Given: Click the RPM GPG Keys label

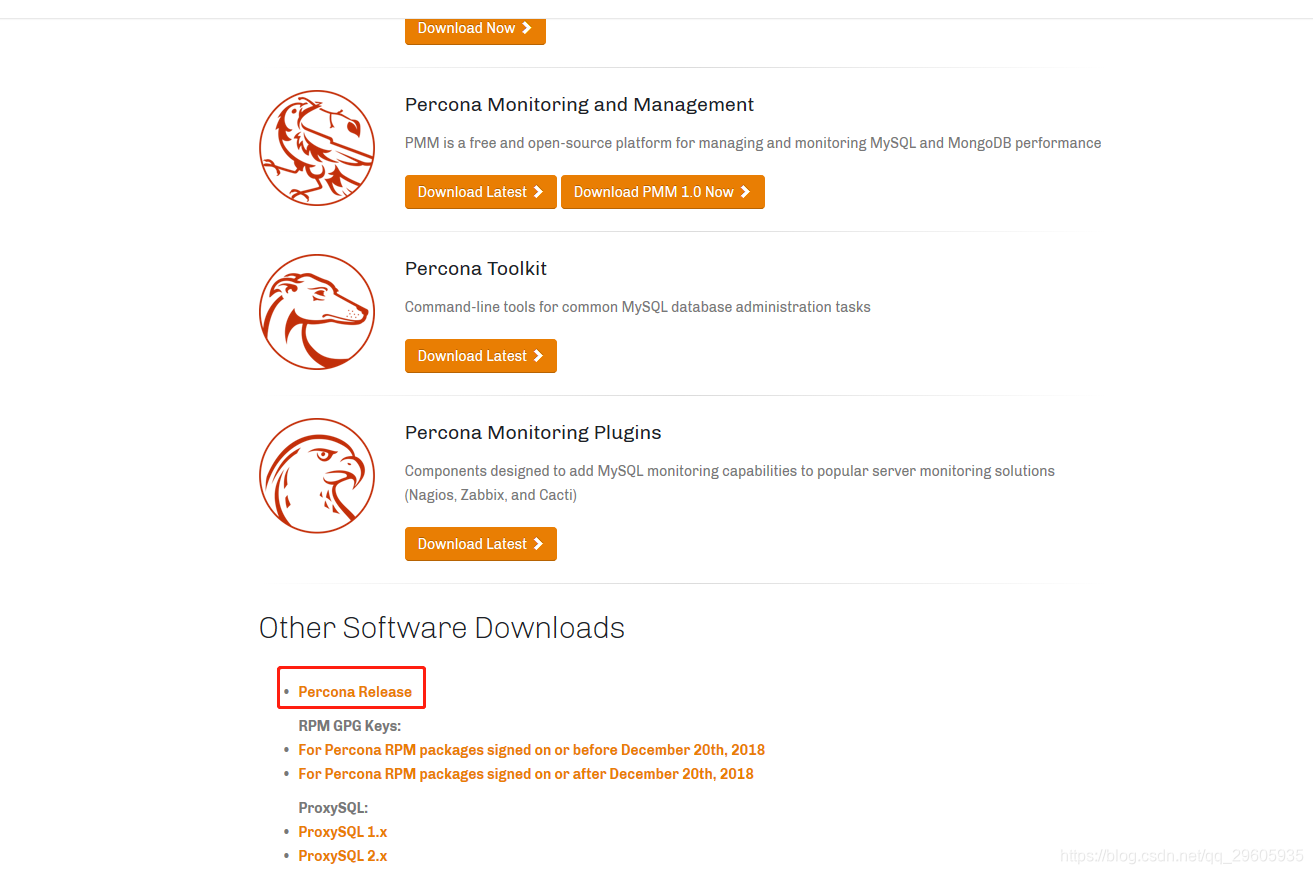Looking at the screenshot, I should 349,726.
